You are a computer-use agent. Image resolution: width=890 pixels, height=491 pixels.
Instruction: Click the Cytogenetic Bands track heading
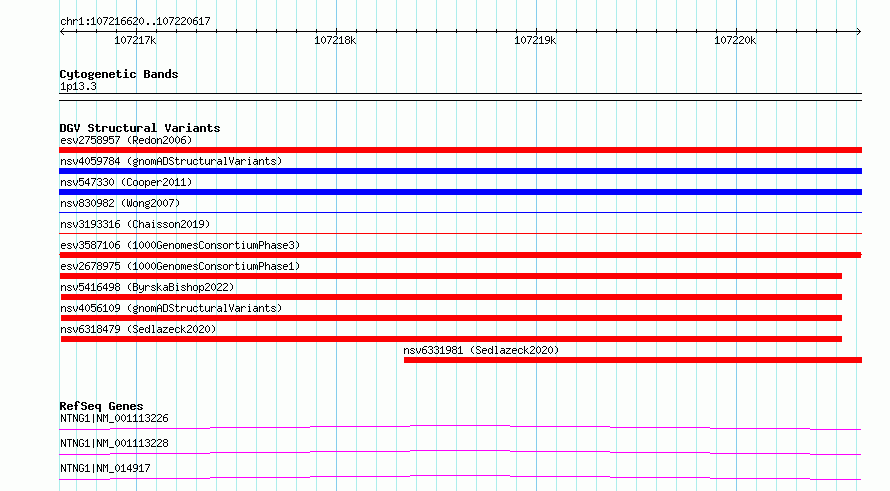coord(119,74)
